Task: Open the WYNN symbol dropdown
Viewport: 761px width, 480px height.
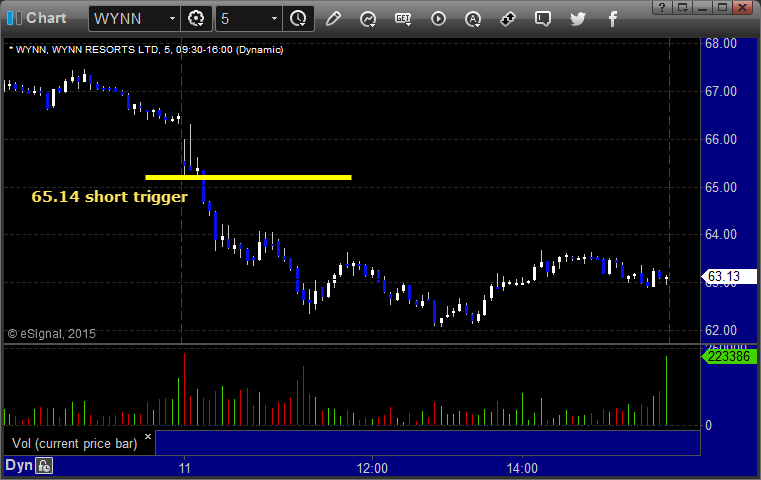Action: 172,19
